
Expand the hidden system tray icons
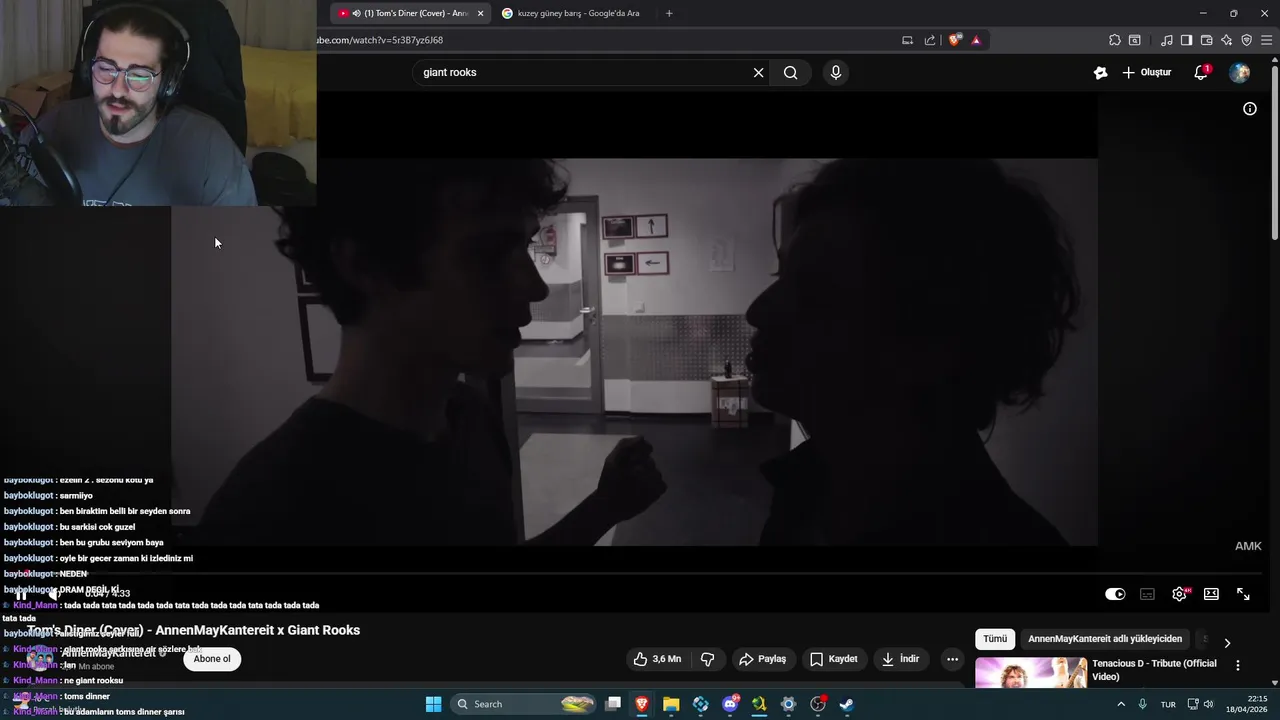pos(1120,704)
